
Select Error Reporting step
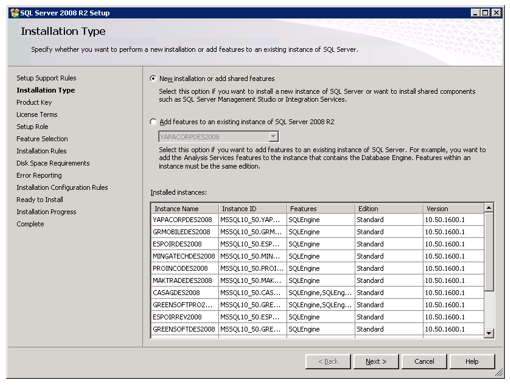coord(39,175)
